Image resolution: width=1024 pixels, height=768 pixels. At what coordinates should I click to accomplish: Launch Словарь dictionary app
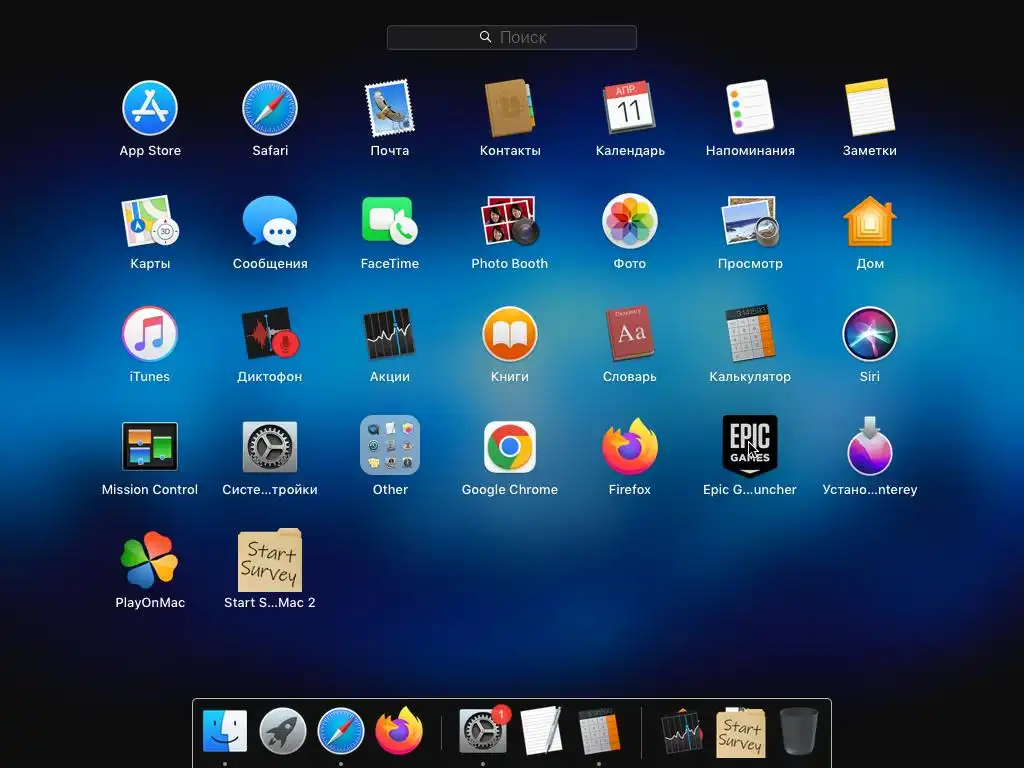tap(630, 334)
